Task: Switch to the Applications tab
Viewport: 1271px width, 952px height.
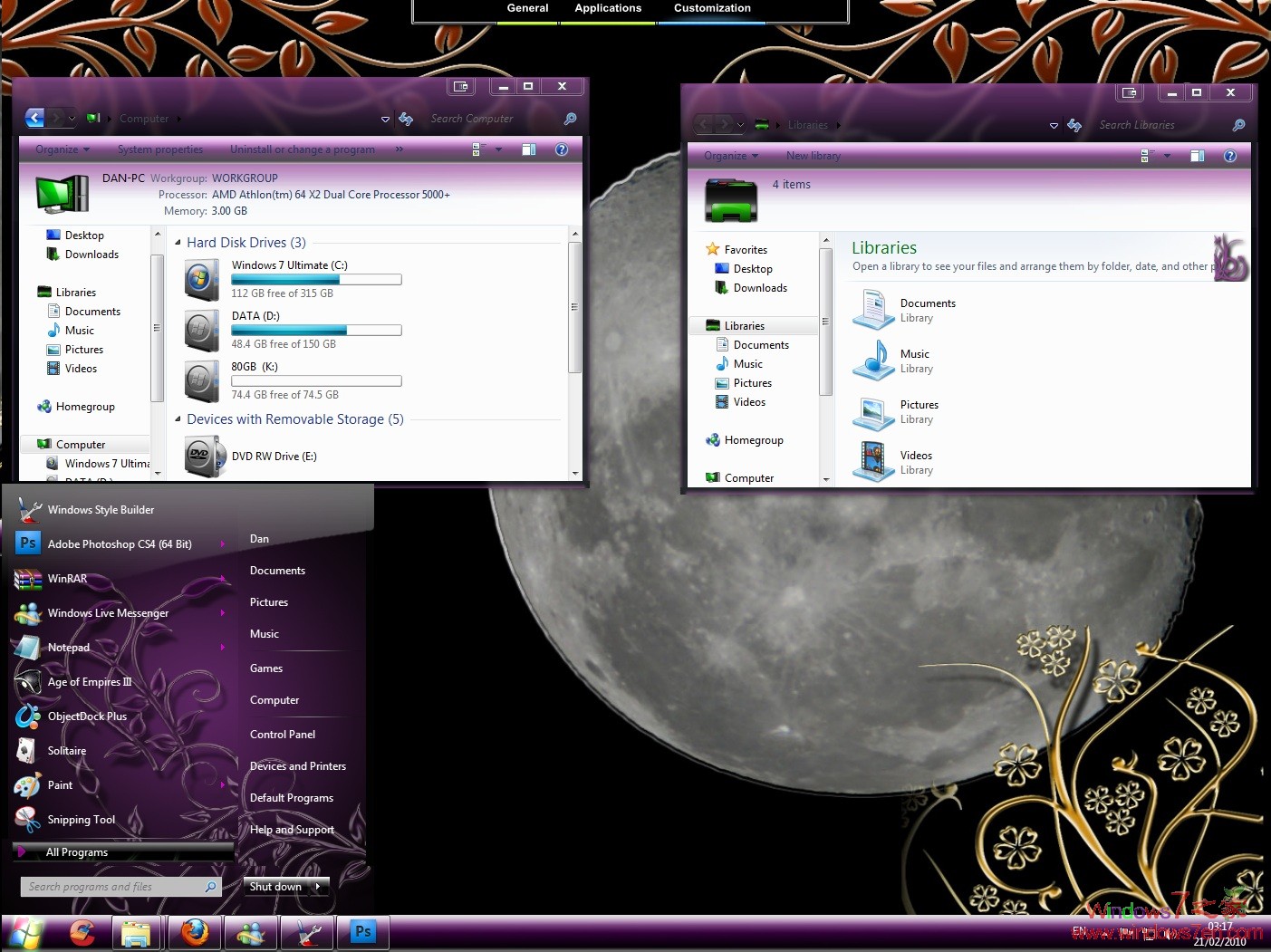Action: [x=608, y=7]
